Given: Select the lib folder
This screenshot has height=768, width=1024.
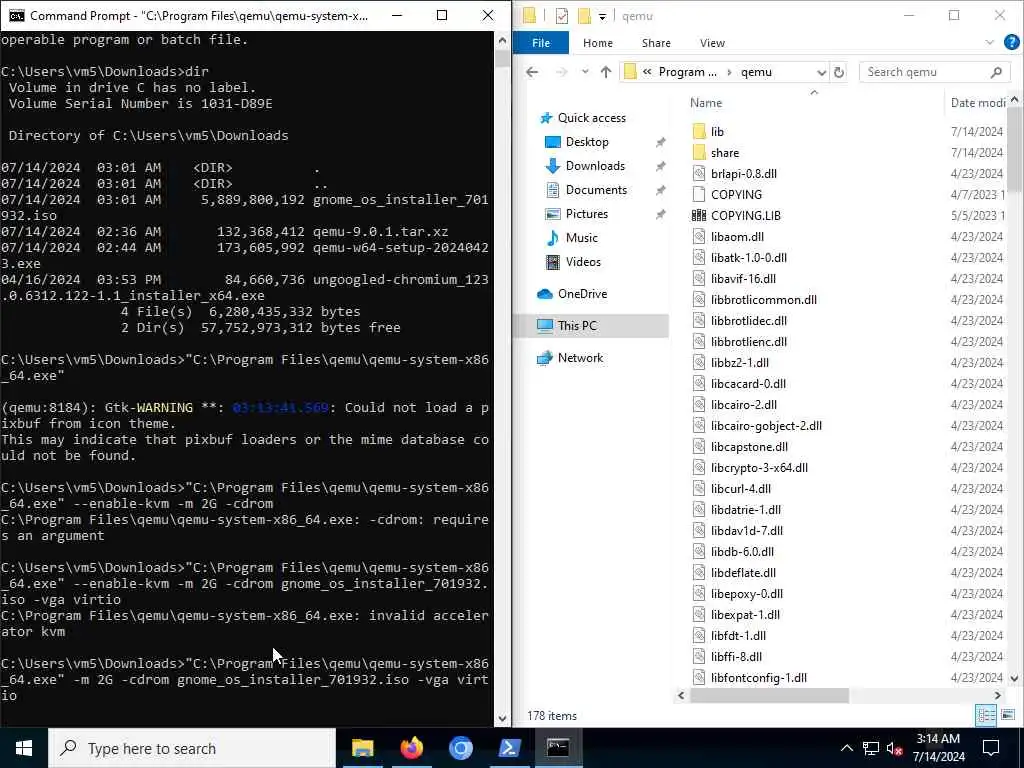Looking at the screenshot, I should click(x=717, y=131).
